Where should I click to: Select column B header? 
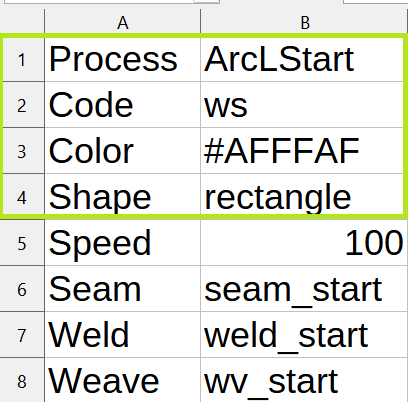[304, 22]
